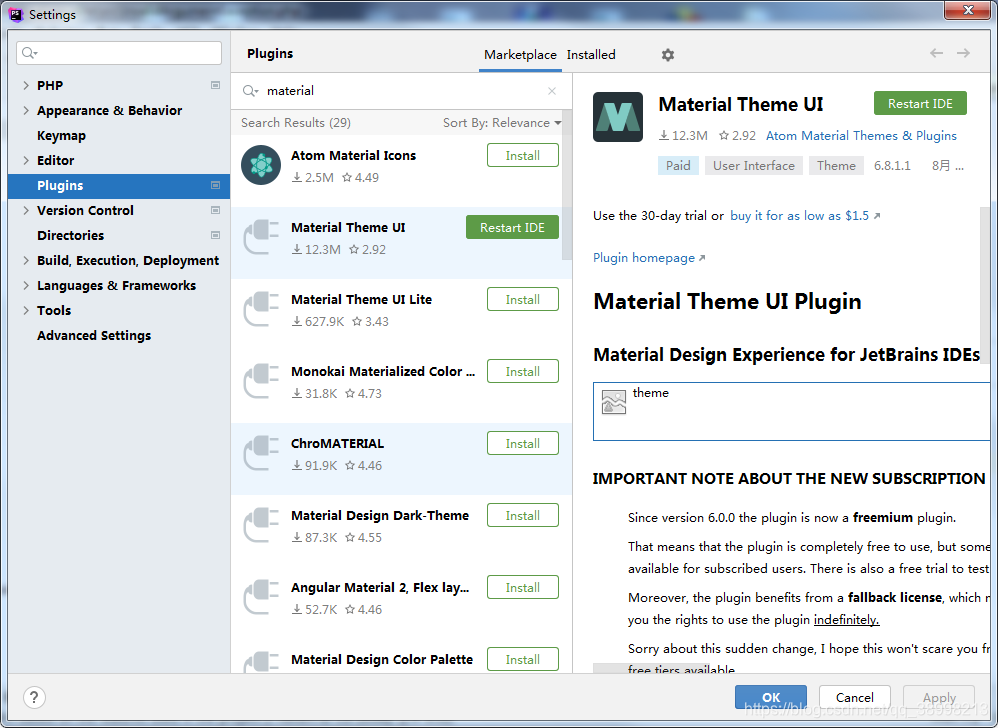Select Material Theme UI plugin row
The height and width of the screenshot is (728, 998).
click(401, 242)
